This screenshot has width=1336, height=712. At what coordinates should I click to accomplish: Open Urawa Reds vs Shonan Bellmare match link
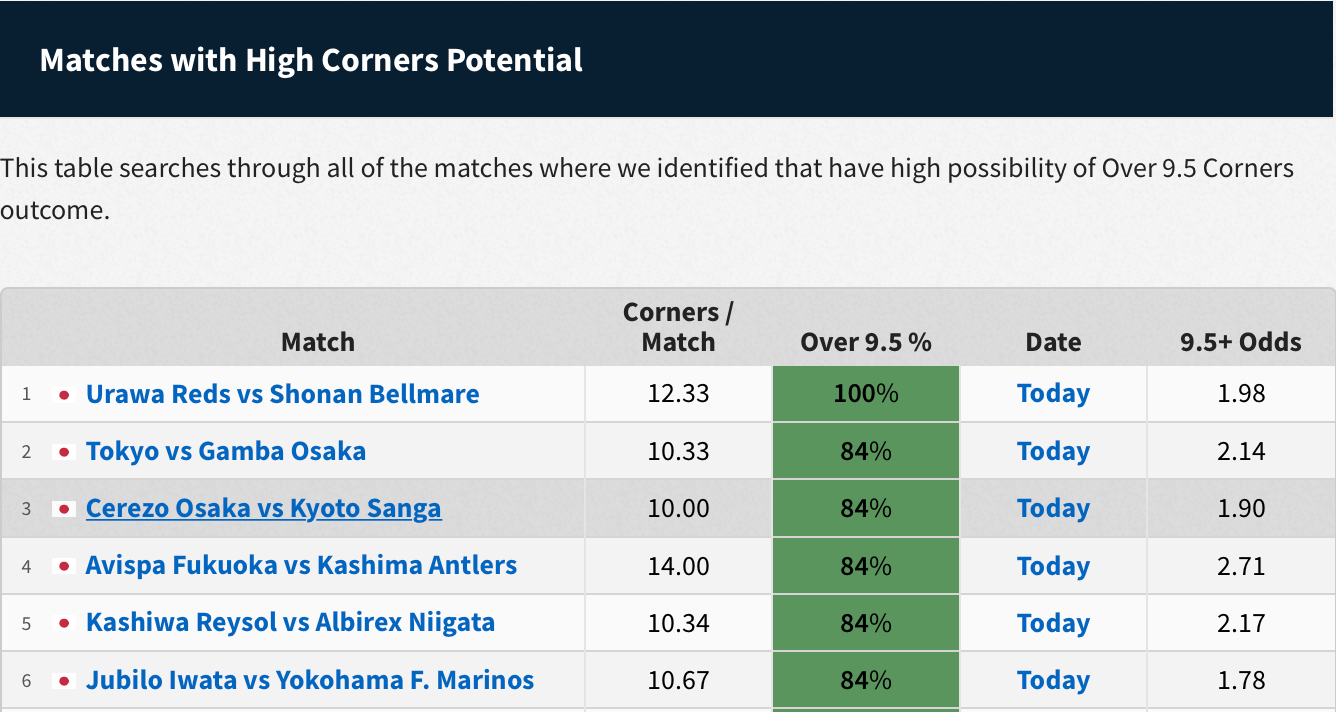(283, 394)
